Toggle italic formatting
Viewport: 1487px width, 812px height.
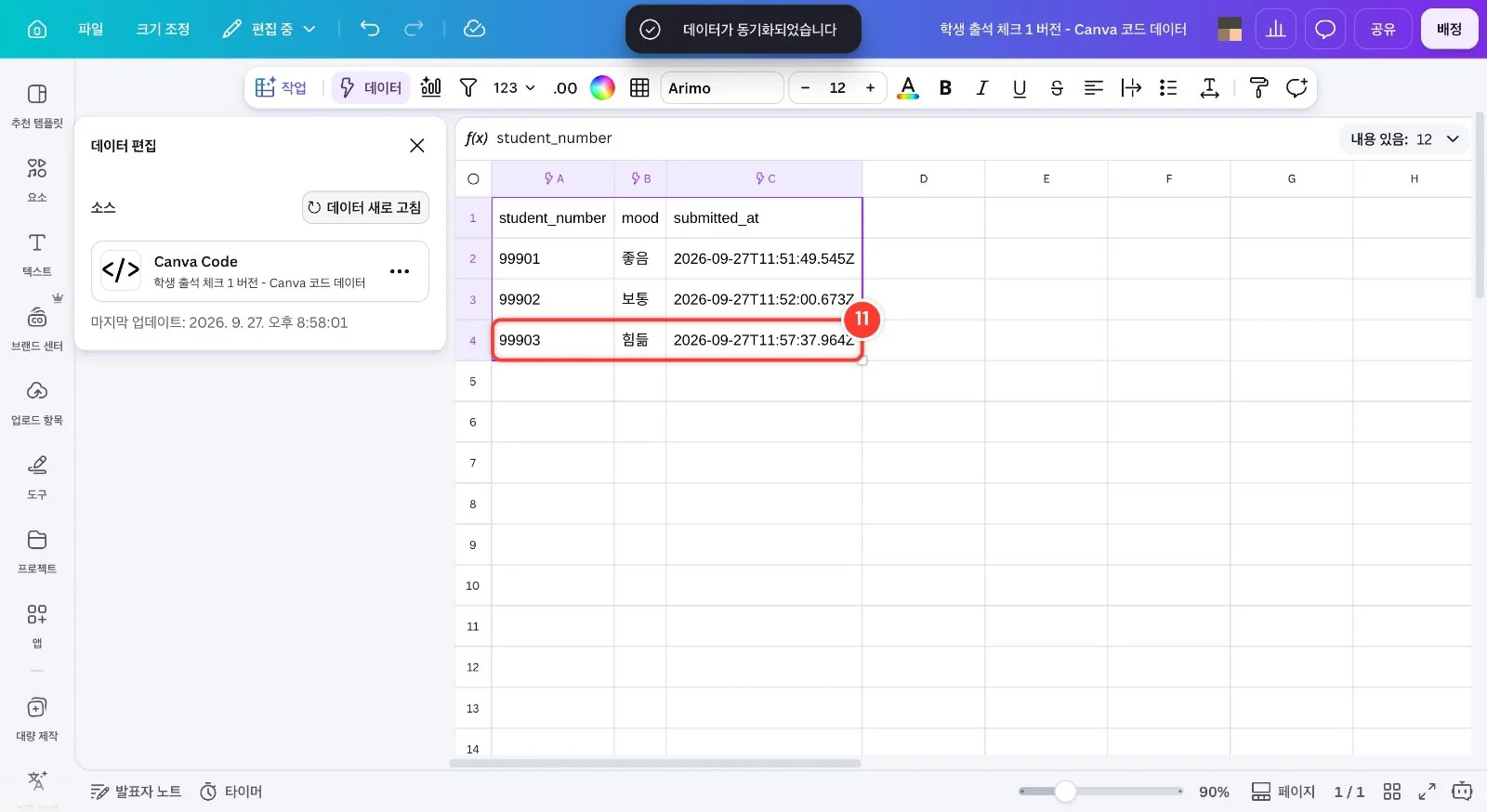pyautogui.click(x=982, y=87)
